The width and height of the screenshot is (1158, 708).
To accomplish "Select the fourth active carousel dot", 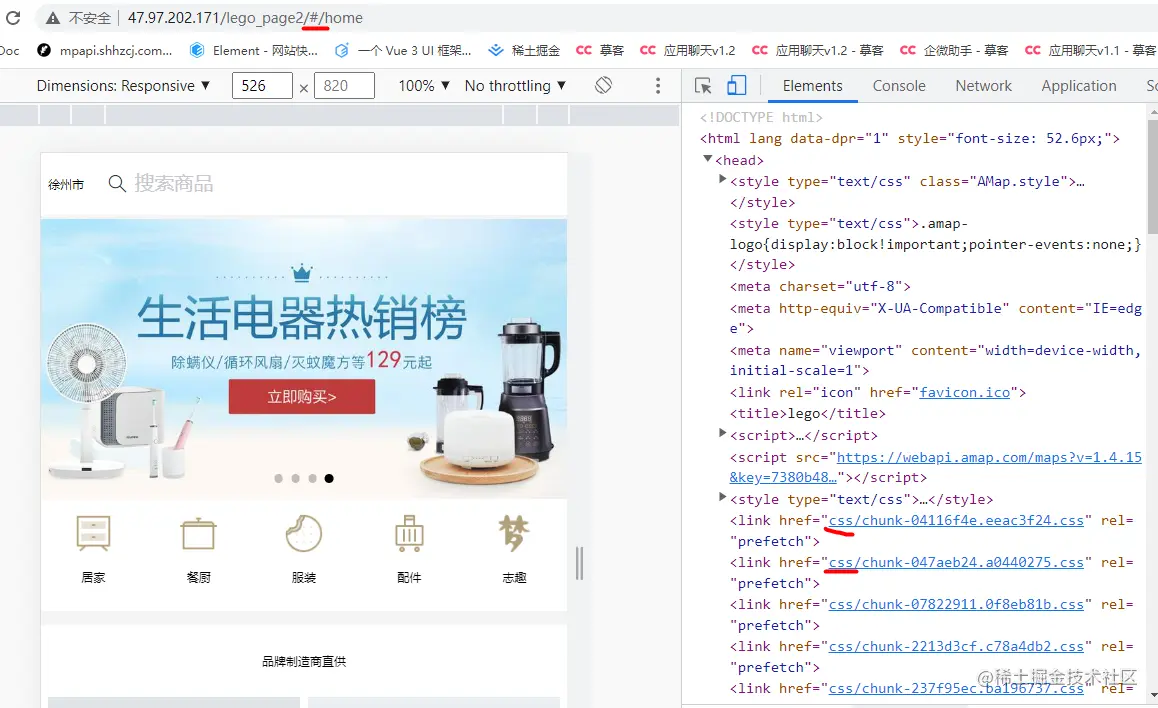I will (x=329, y=478).
